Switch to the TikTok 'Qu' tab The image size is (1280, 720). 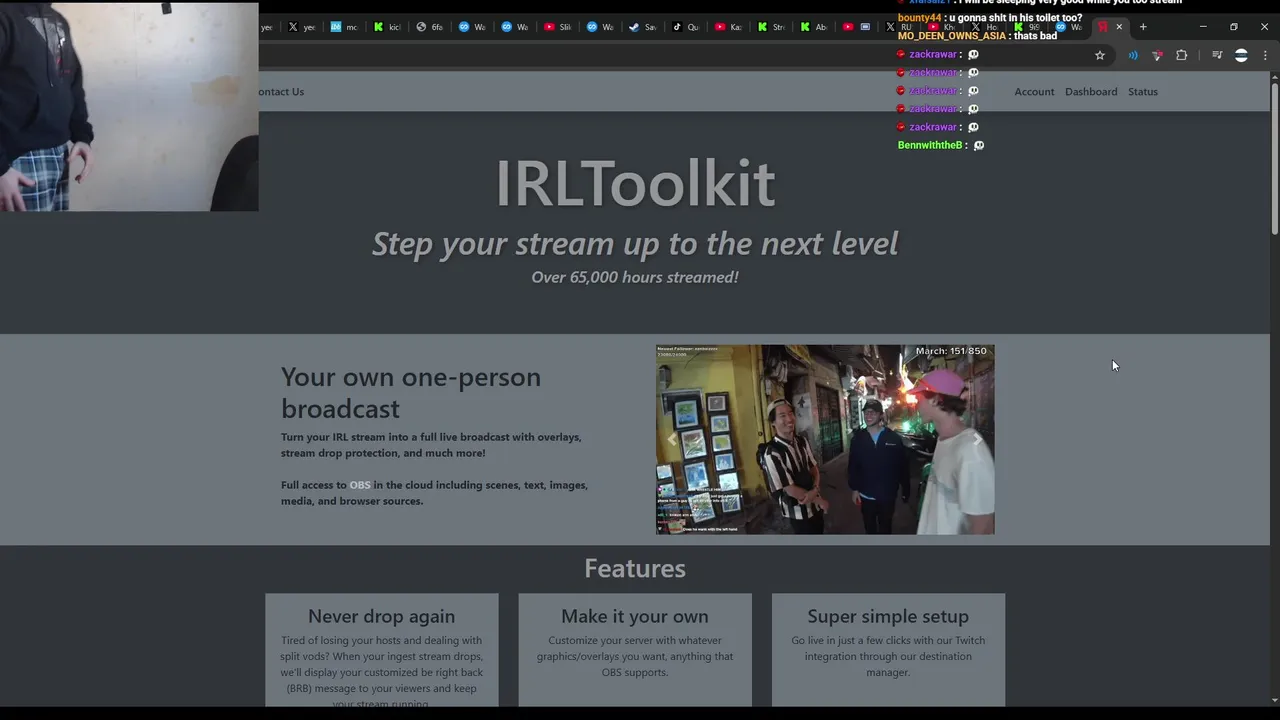point(686,27)
